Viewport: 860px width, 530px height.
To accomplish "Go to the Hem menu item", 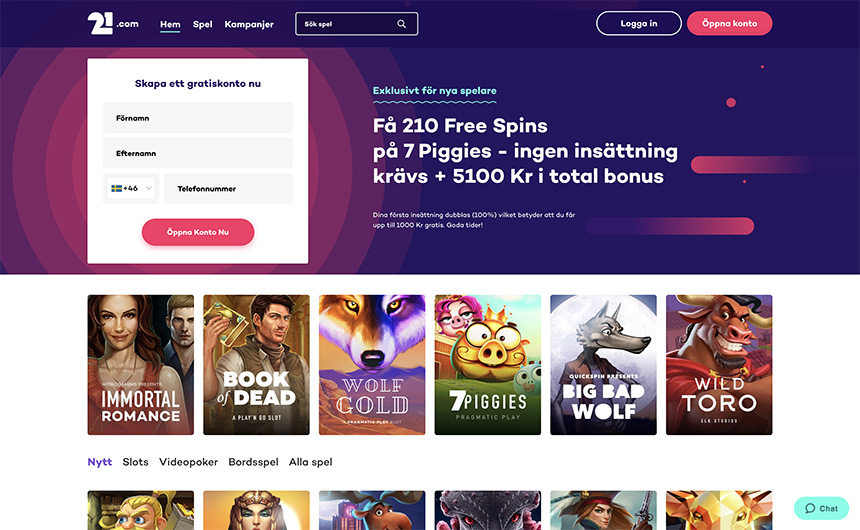I will click(x=170, y=24).
